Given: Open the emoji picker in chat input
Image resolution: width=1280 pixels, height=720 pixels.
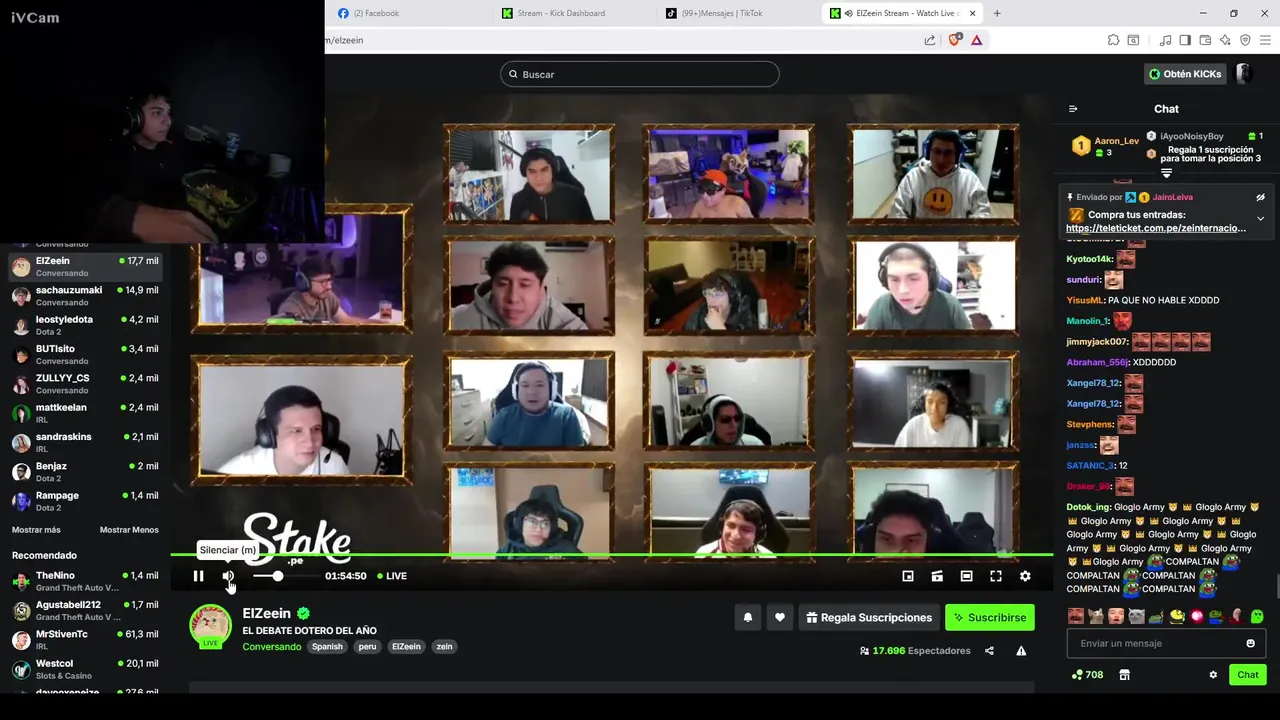Looking at the screenshot, I should click(1251, 643).
